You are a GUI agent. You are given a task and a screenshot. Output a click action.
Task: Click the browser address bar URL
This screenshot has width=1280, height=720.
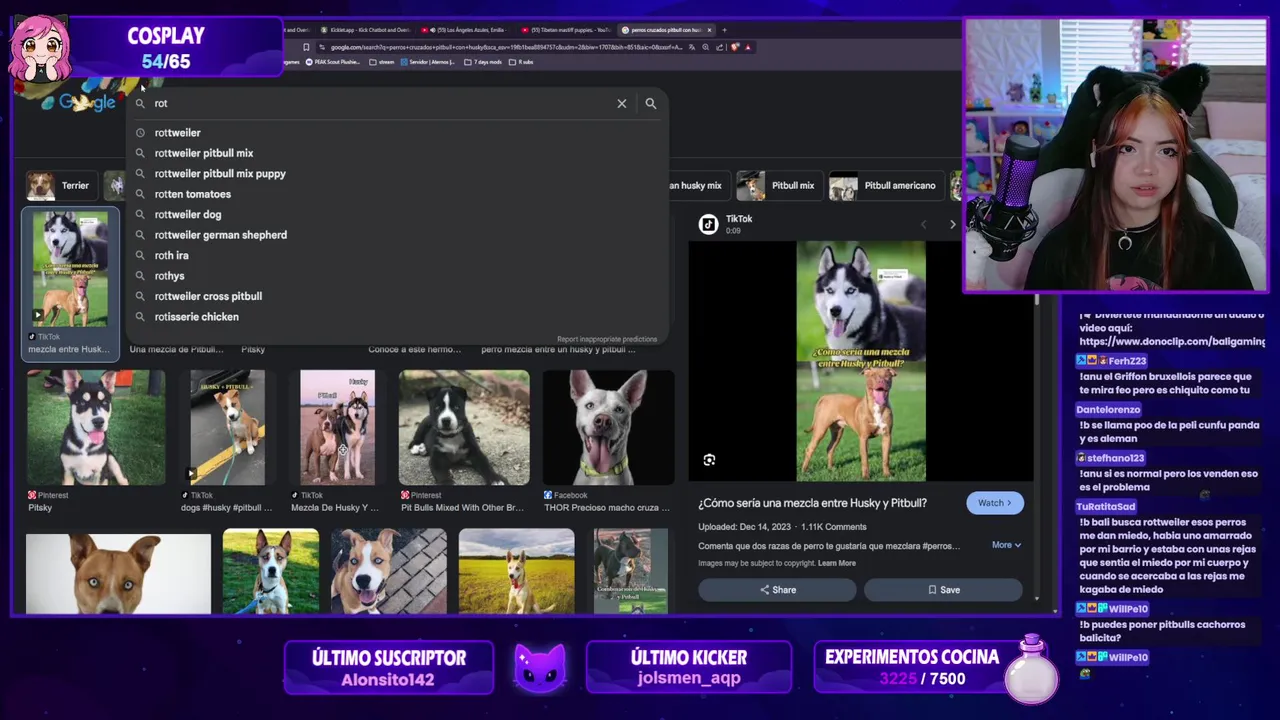pyautogui.click(x=506, y=47)
